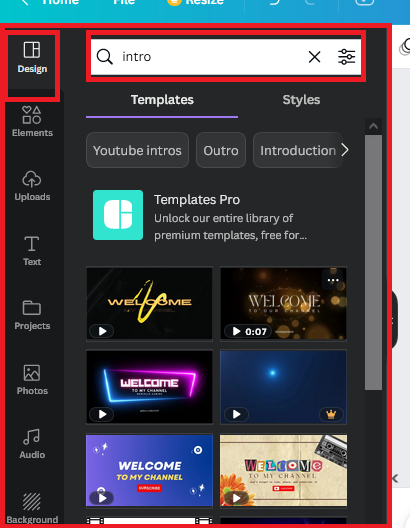Open the Uploads panel
Image resolution: width=410 pixels, height=528 pixels.
(32, 186)
